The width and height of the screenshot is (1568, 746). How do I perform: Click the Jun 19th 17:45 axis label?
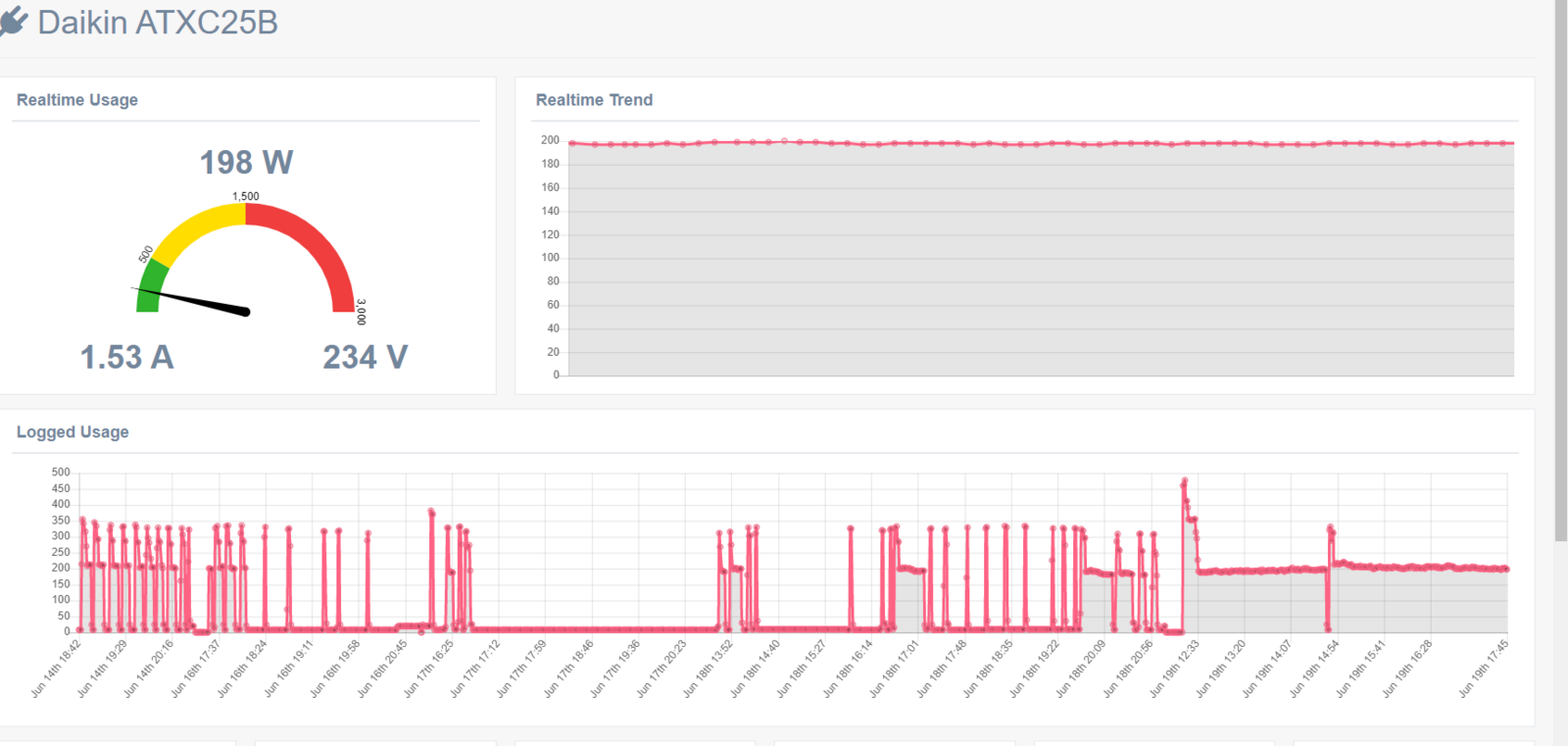(x=1484, y=668)
